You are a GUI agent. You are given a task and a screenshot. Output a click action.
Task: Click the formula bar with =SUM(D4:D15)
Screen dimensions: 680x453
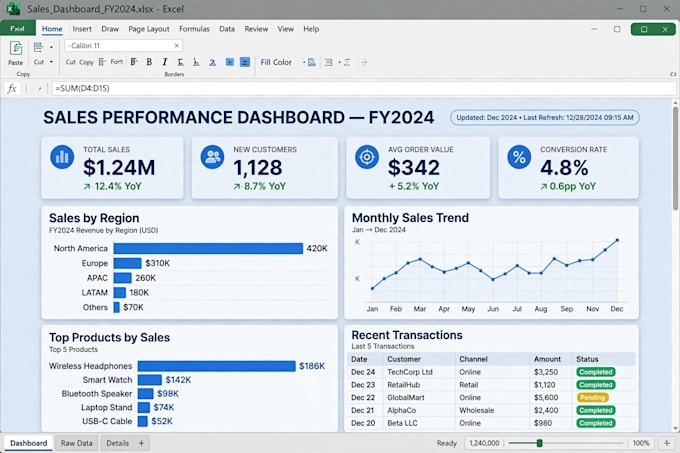[x=363, y=88]
